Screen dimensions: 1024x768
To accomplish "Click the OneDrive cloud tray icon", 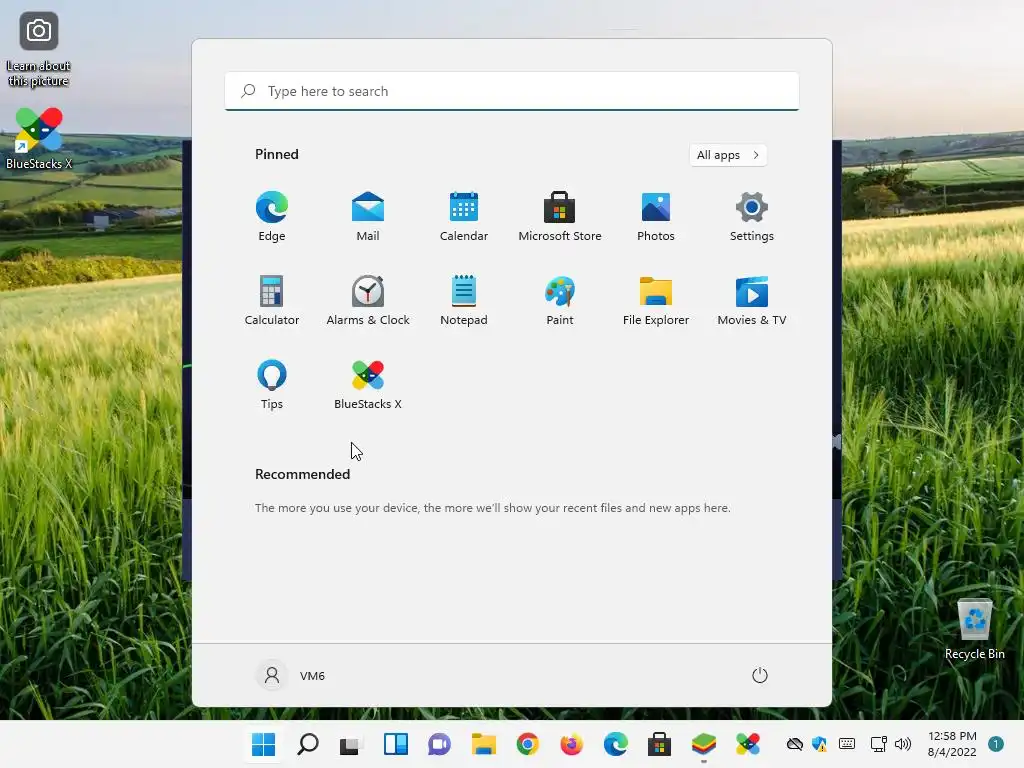I will click(795, 744).
